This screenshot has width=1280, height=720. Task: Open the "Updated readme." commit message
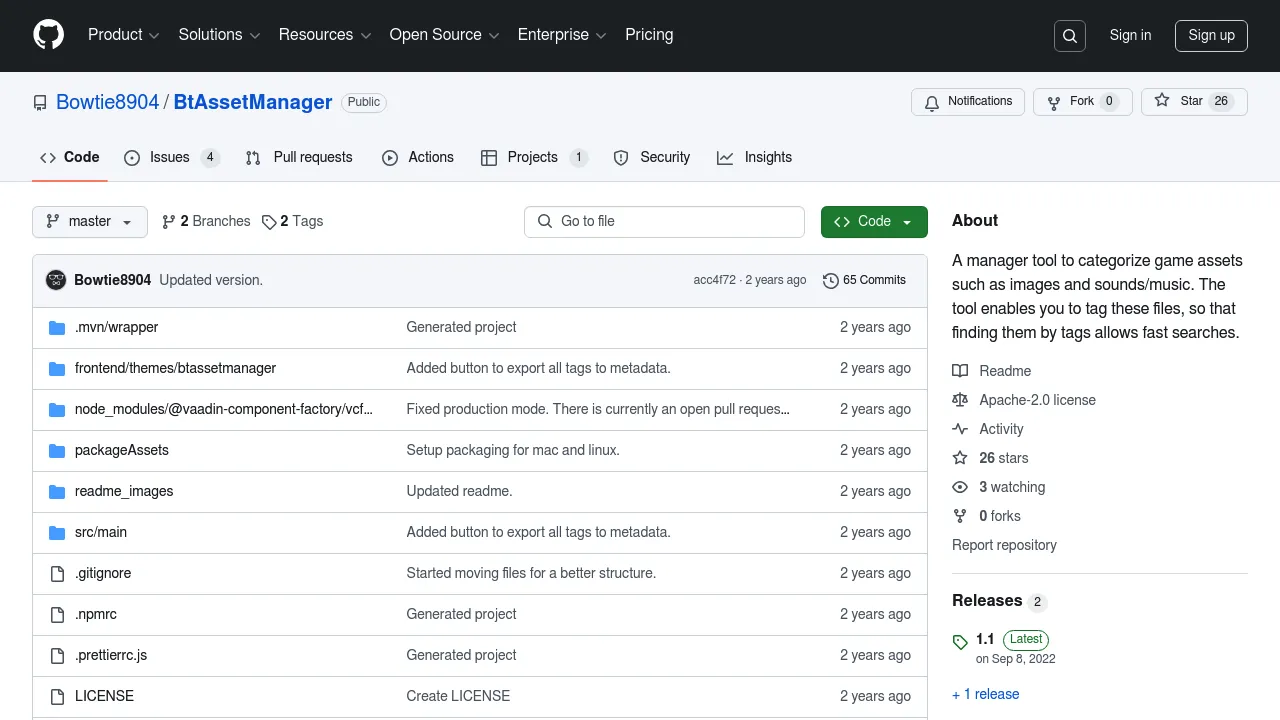pyautogui.click(x=459, y=491)
